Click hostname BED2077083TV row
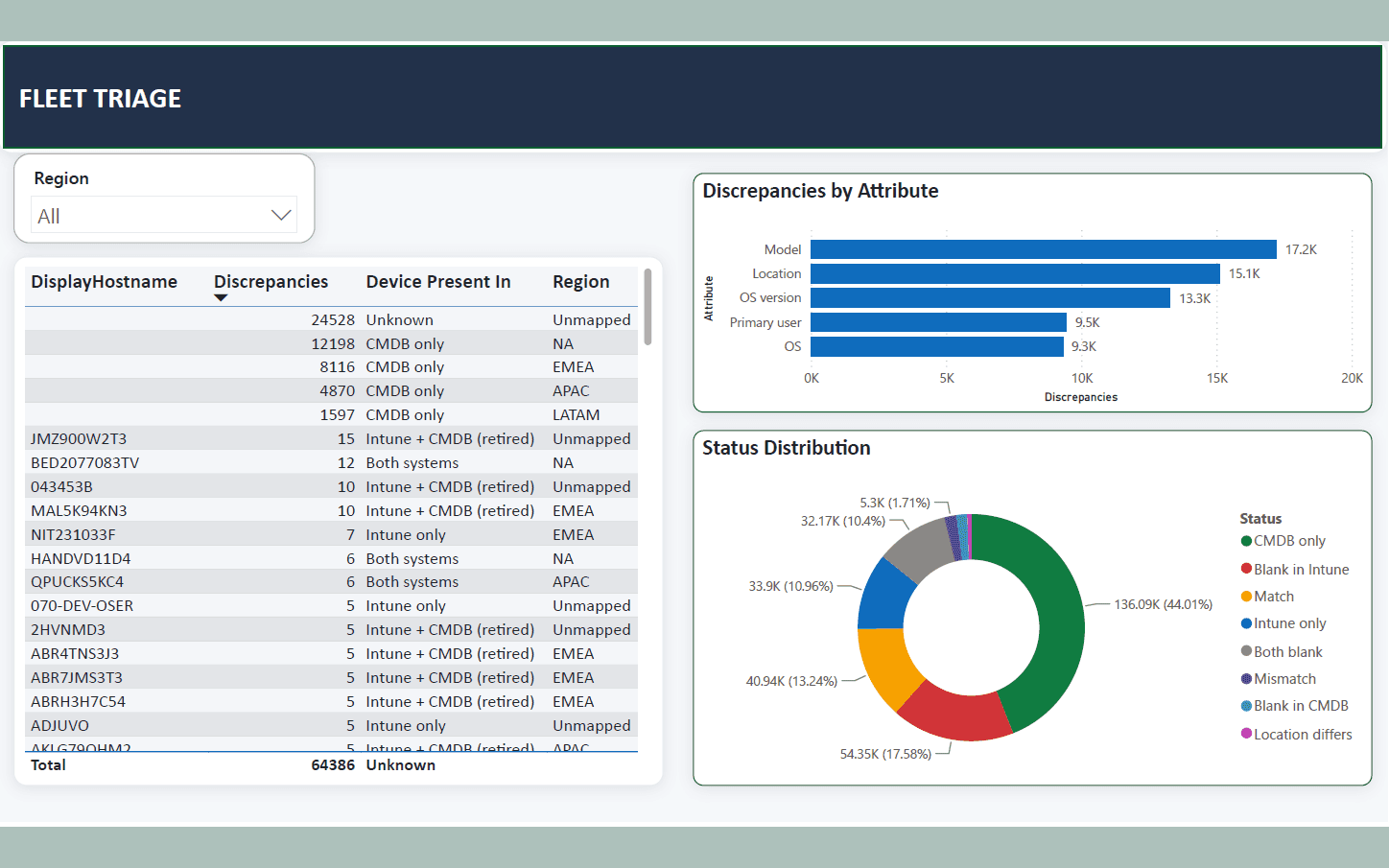This screenshot has width=1389, height=868. coord(84,463)
